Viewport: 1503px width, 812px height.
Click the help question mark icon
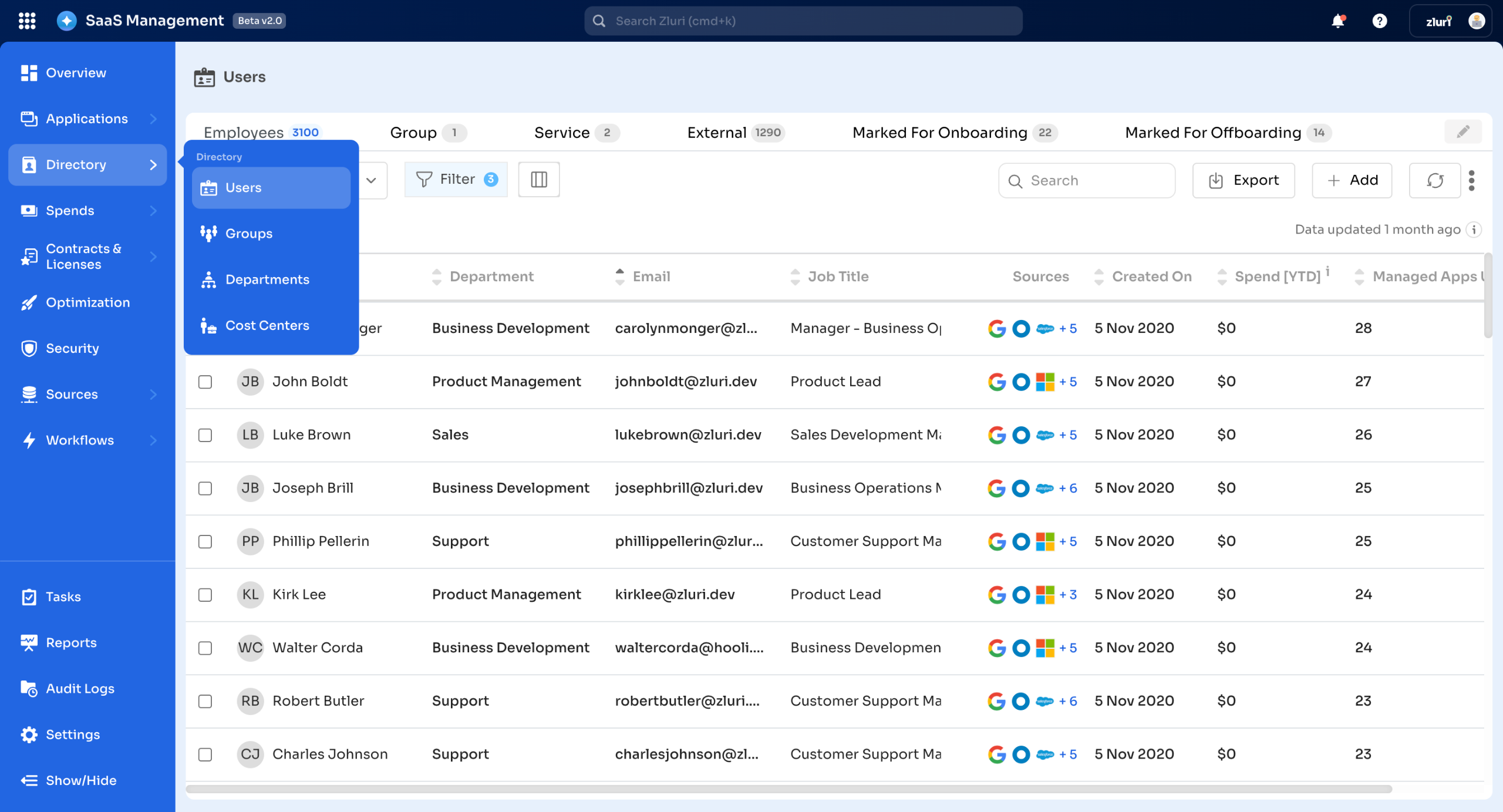1379,21
